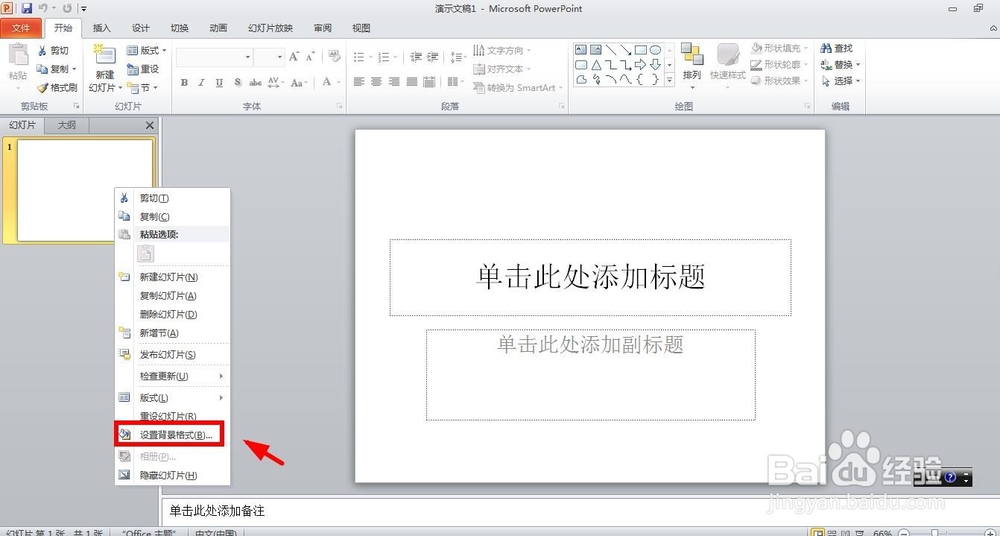Expand the shapes gallery More button
The height and width of the screenshot is (536, 1000).
[x=670, y=80]
